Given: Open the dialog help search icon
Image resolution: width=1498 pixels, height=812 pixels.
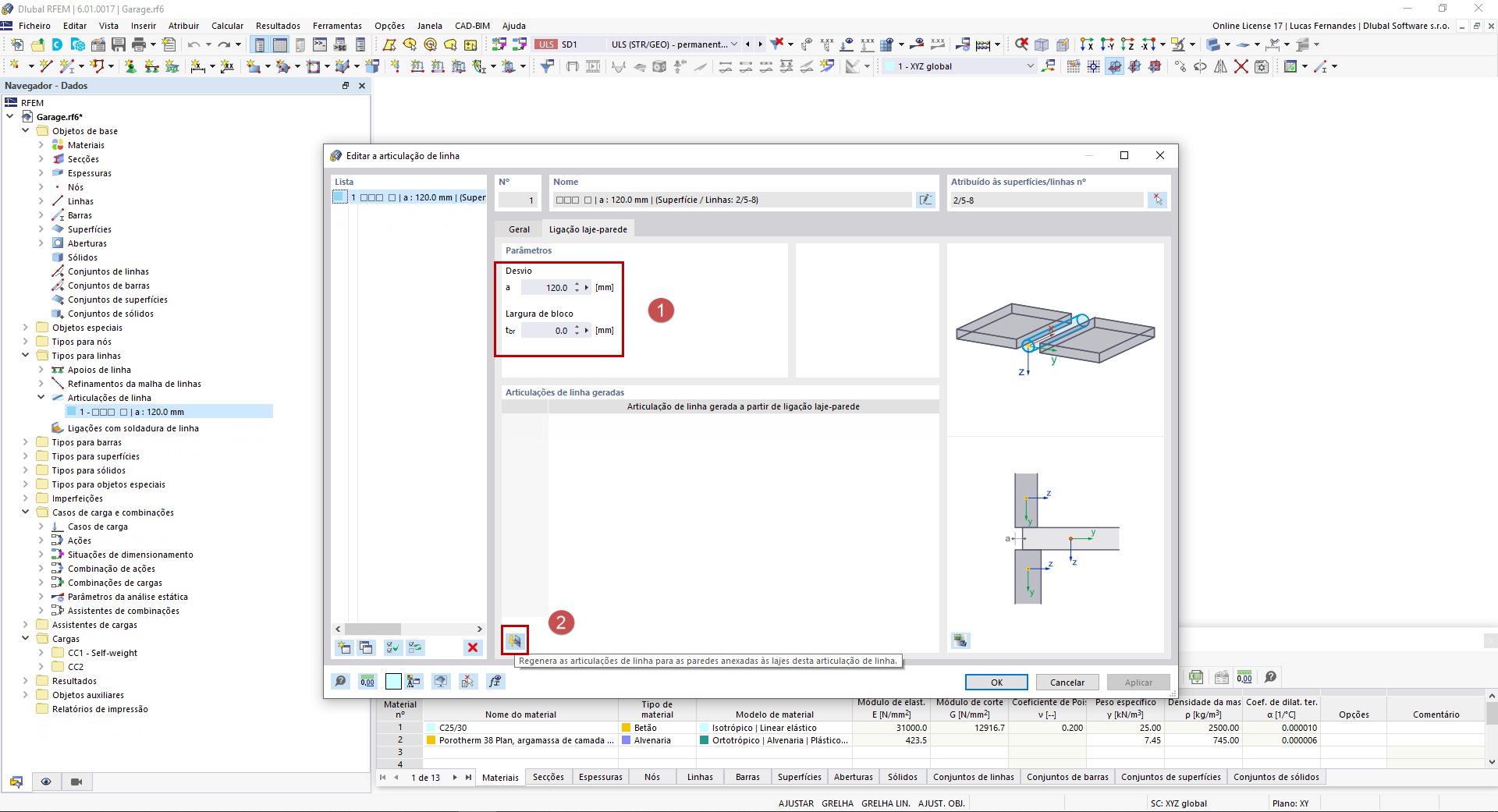Looking at the screenshot, I should coord(341,681).
